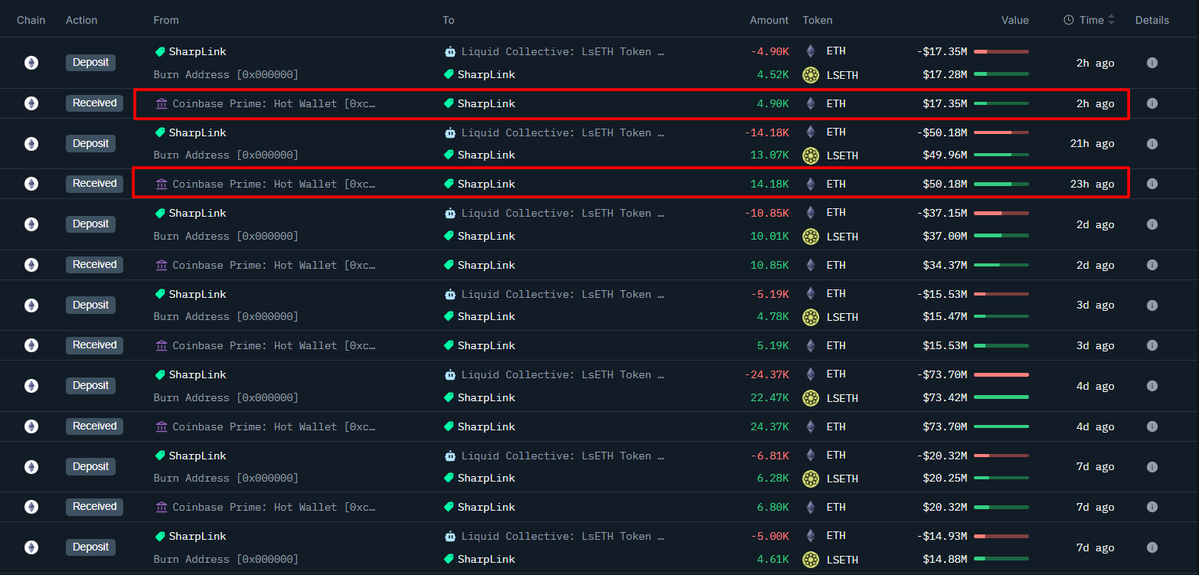Click Deposit badge on the 21h ago row

[90, 144]
